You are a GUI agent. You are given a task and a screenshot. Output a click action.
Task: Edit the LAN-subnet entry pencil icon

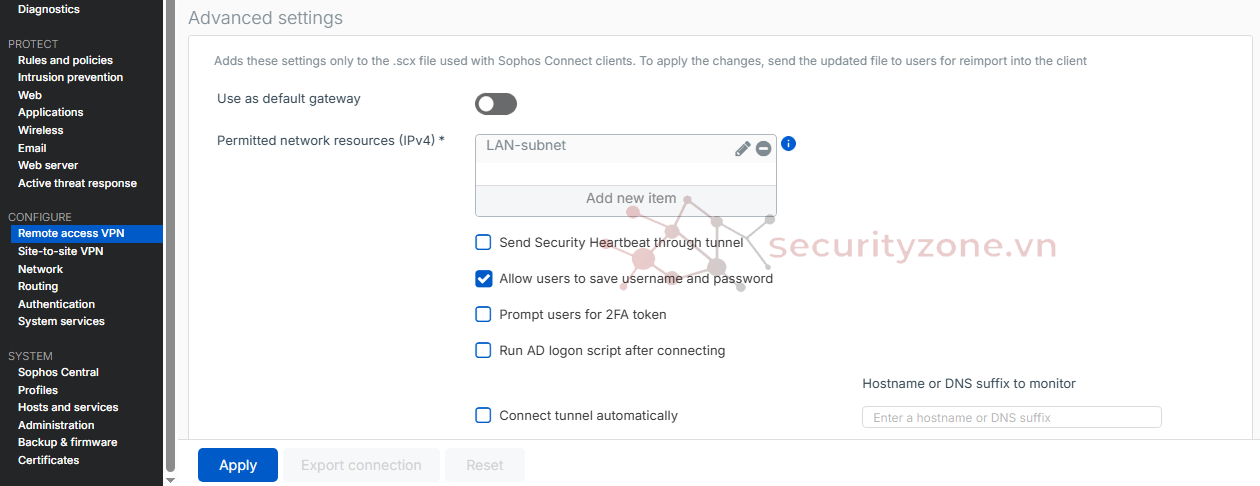tap(742, 148)
